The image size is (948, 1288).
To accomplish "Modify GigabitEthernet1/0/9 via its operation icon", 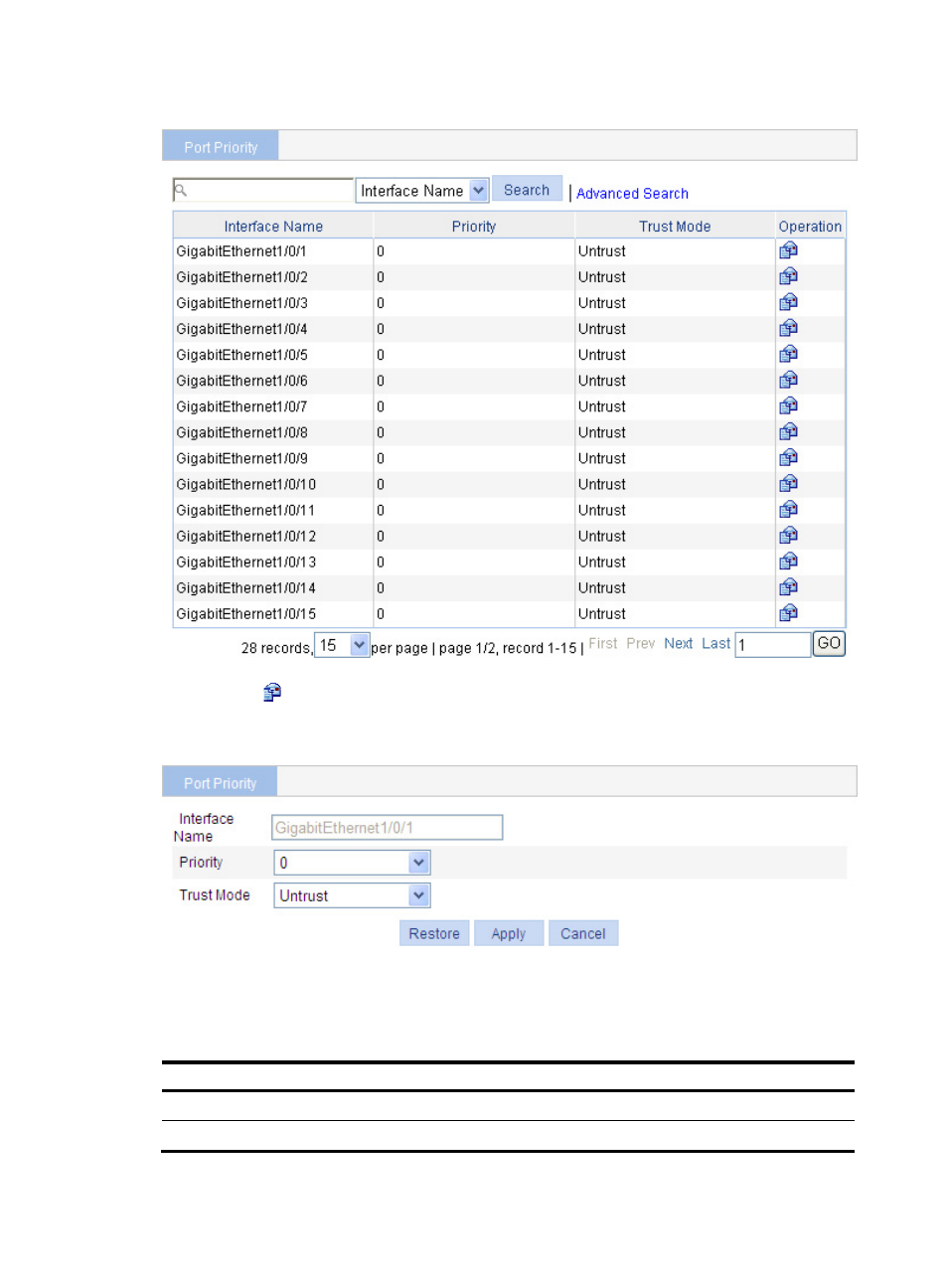I will coord(788,457).
